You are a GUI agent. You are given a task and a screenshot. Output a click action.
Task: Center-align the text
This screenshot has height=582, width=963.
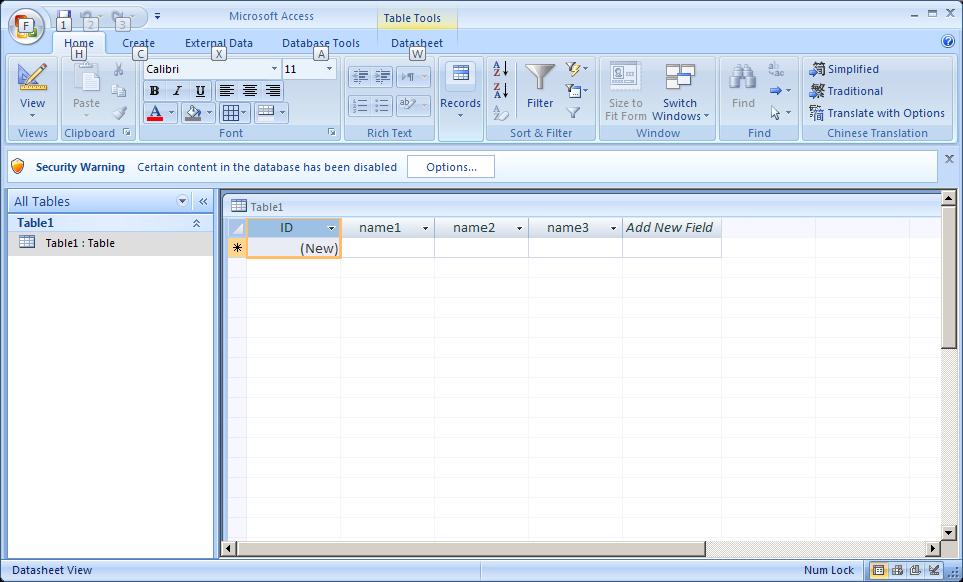(x=249, y=91)
